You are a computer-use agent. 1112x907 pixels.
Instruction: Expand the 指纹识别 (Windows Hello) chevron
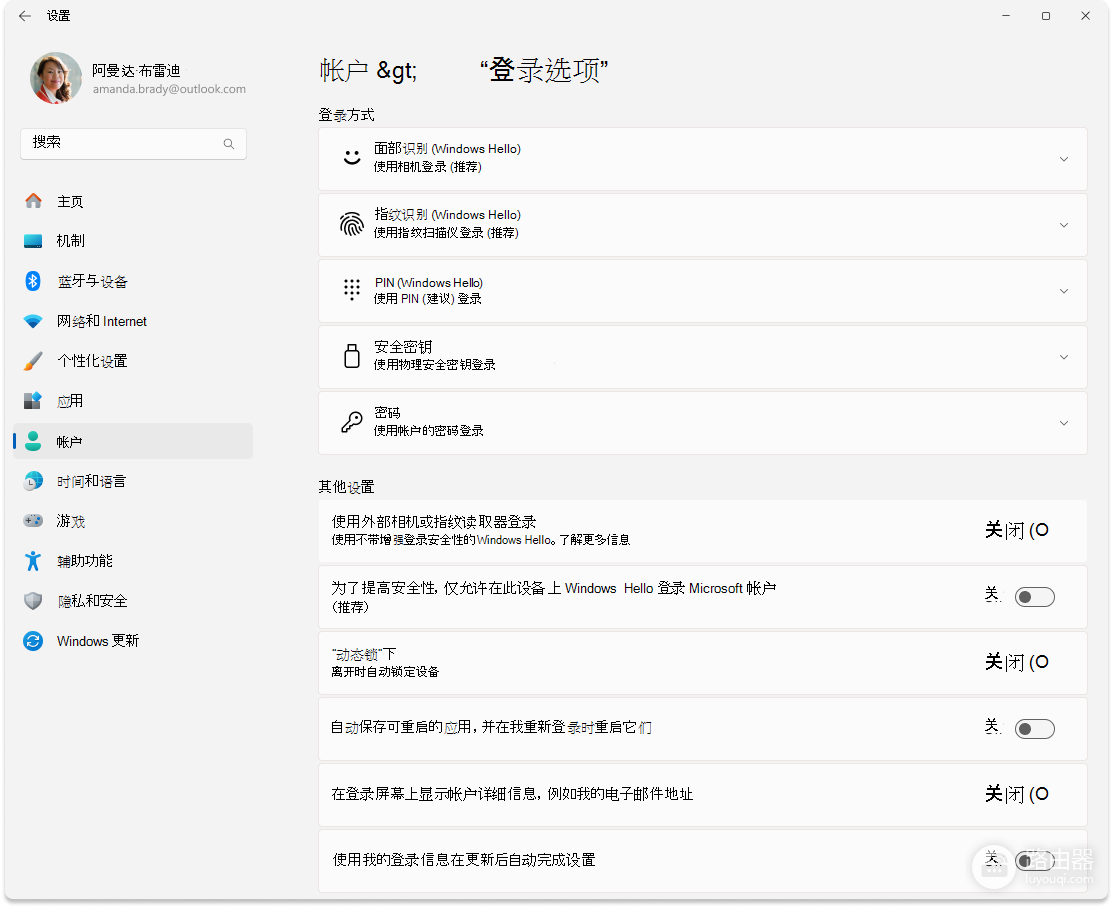click(x=1064, y=226)
